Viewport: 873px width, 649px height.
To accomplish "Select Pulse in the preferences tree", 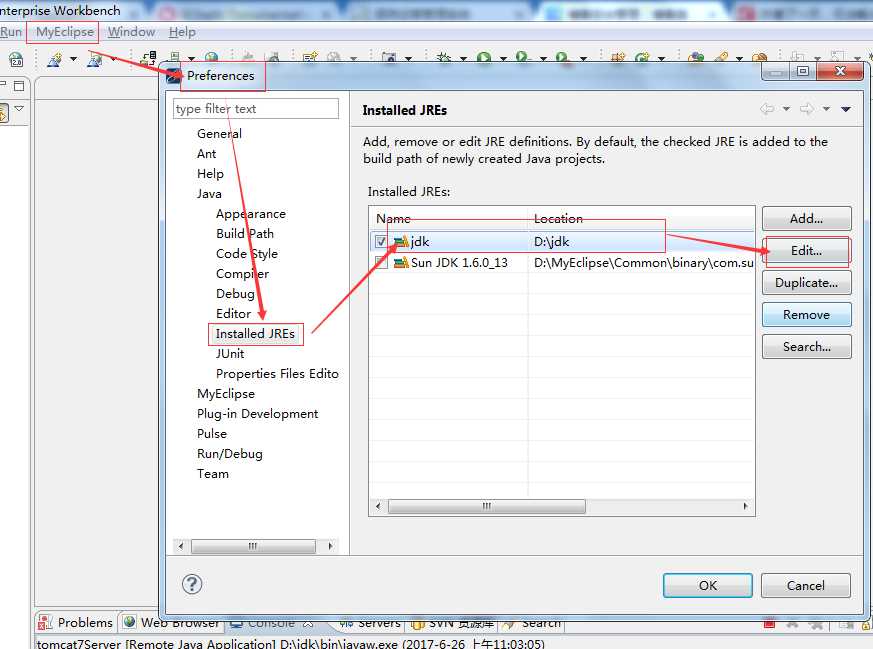I will (212, 434).
